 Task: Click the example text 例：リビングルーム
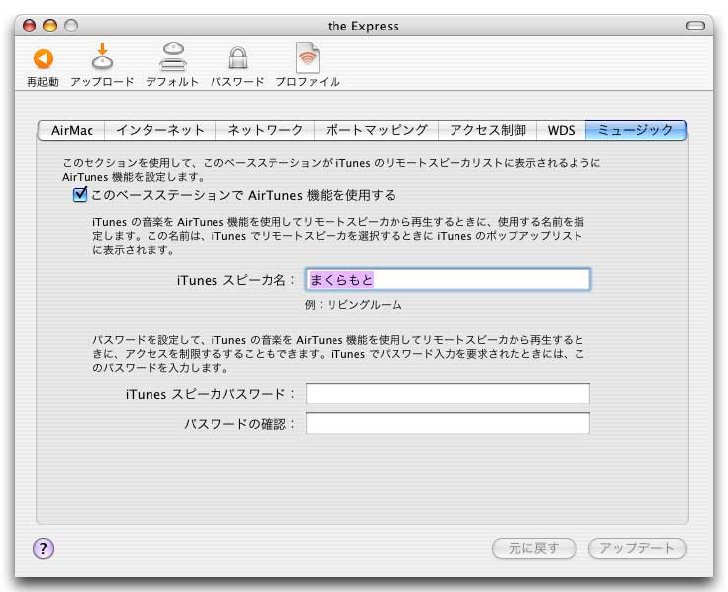[353, 305]
